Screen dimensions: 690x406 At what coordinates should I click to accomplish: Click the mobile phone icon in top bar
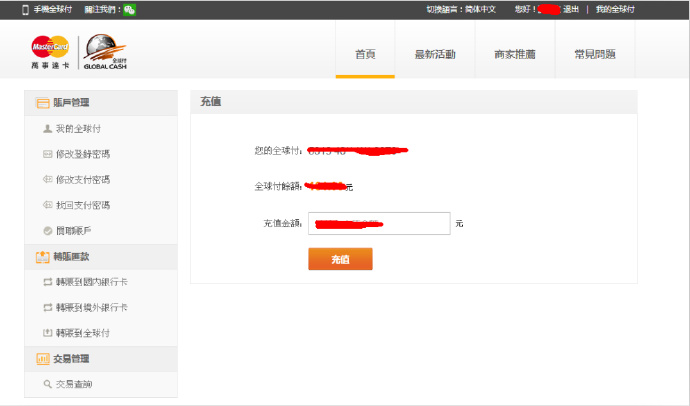click(26, 10)
